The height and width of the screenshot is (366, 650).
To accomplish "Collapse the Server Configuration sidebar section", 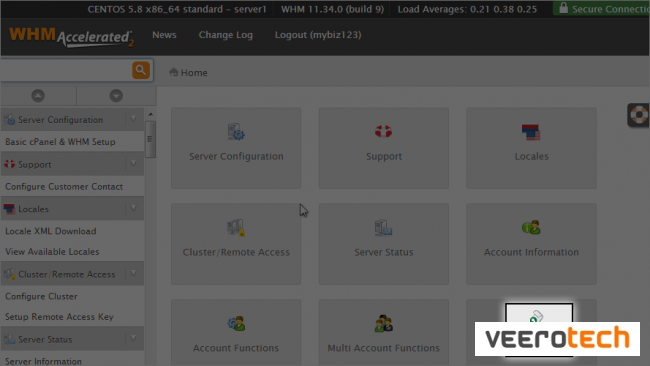I will coord(133,119).
